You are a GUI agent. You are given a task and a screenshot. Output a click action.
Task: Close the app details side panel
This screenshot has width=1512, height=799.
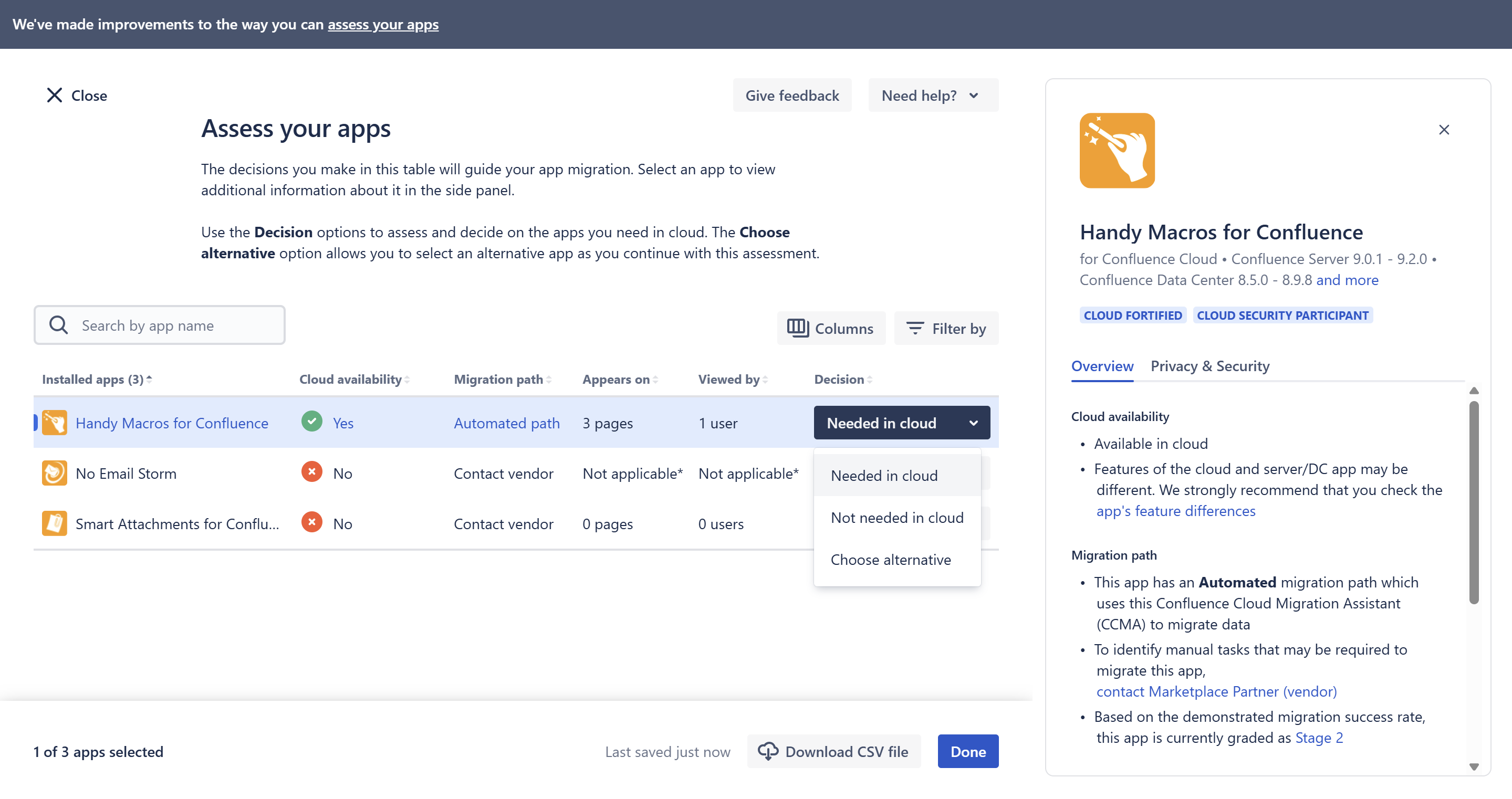(1443, 130)
